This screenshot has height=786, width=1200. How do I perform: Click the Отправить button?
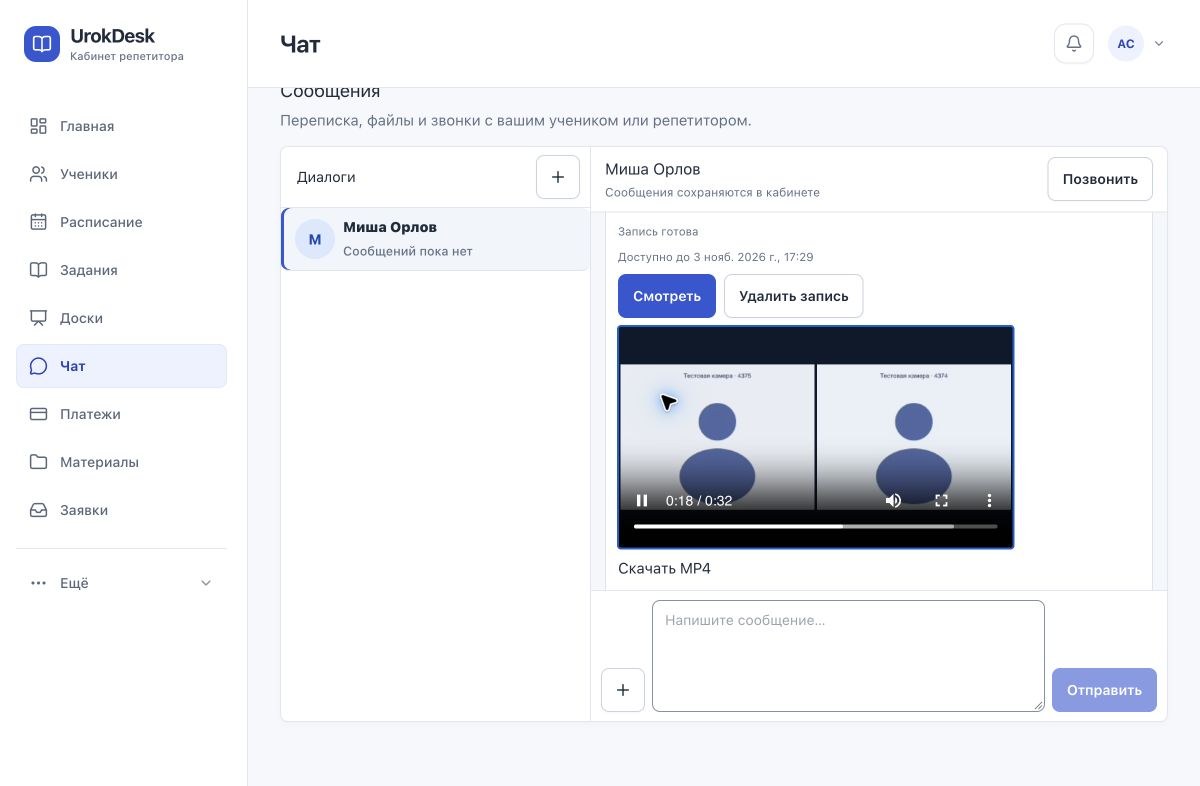[x=1104, y=690]
